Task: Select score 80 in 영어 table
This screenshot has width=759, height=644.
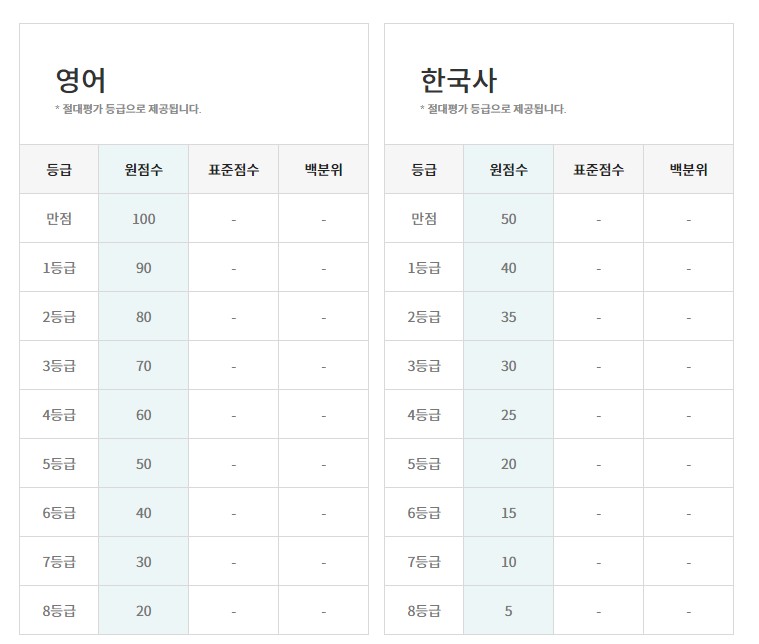Action: [x=144, y=317]
